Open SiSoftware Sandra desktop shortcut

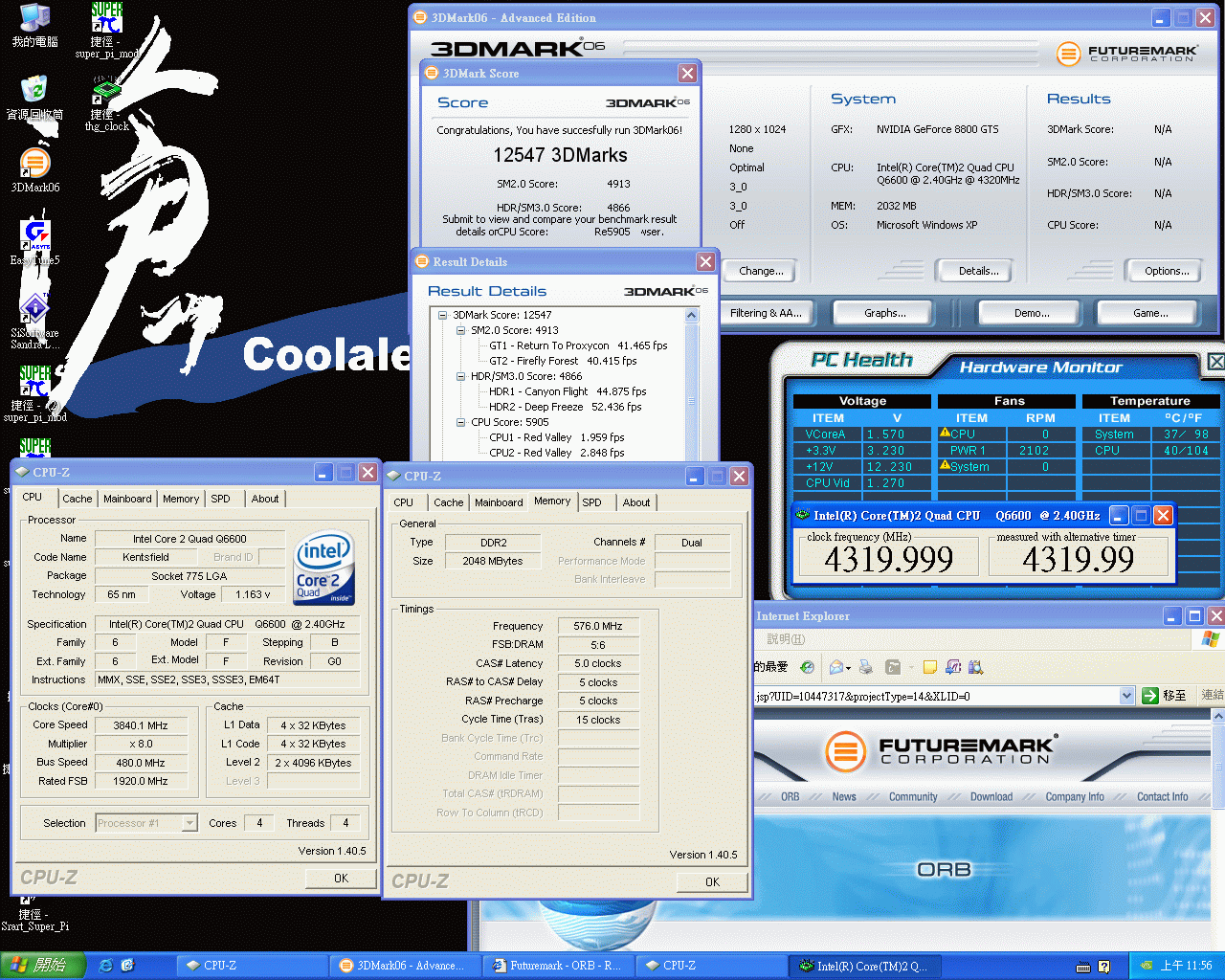34,322
